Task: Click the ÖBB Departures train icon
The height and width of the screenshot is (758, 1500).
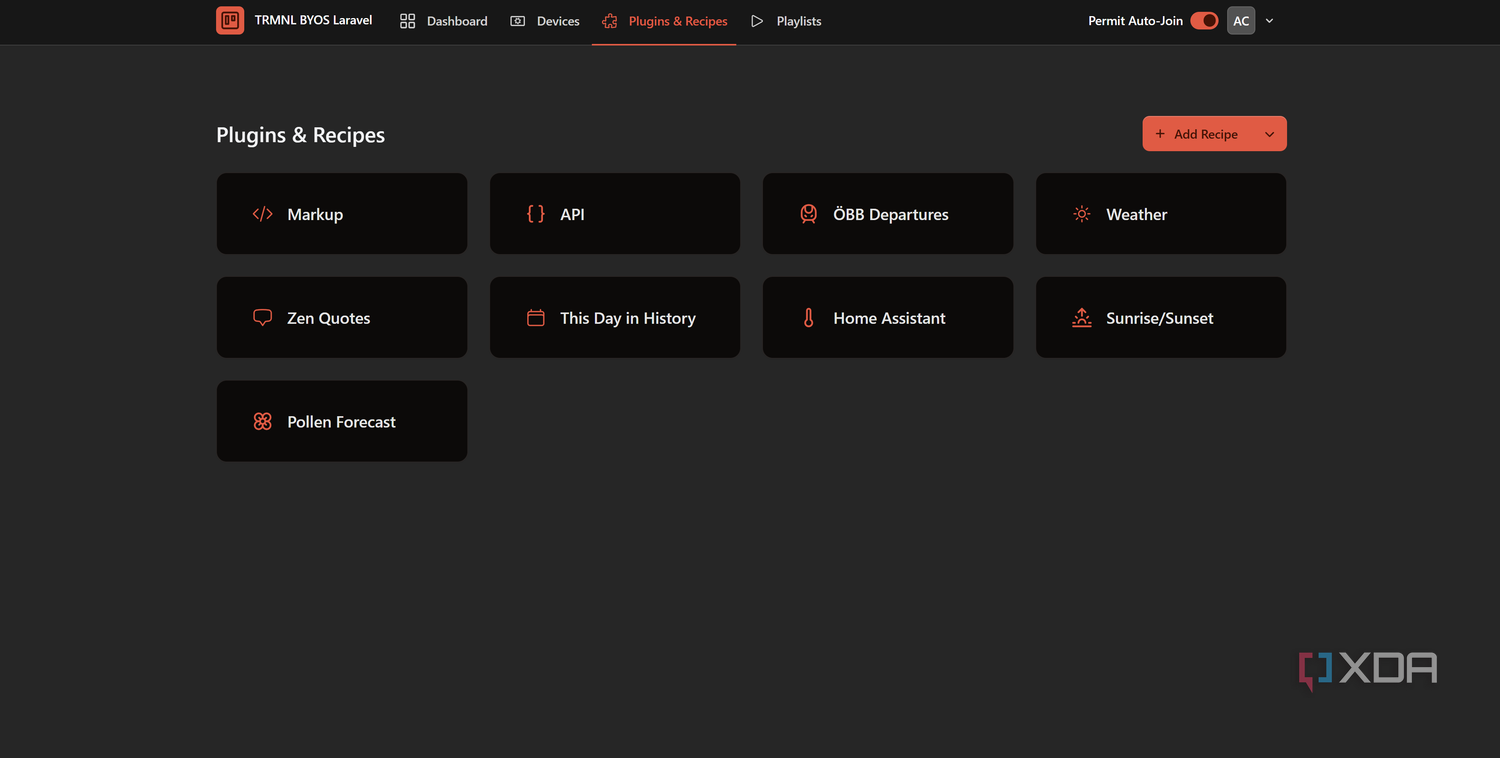Action: 809,214
